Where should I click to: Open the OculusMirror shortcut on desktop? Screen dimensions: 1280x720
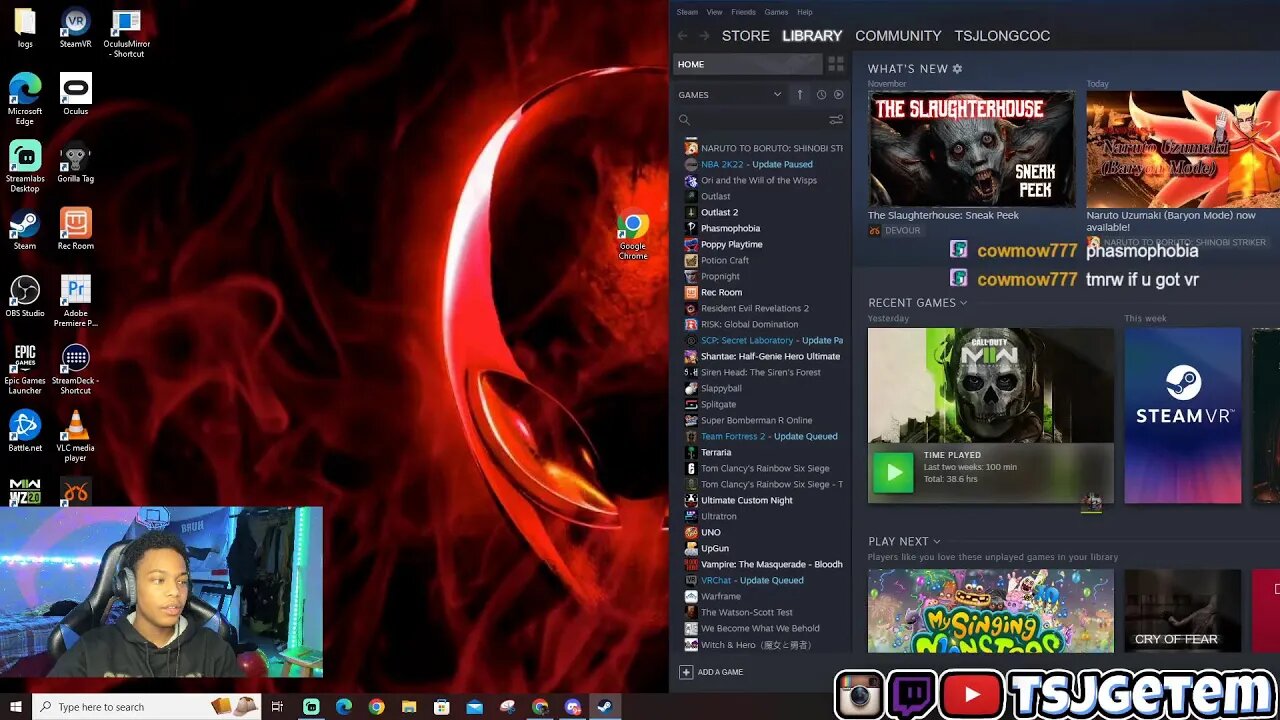[126, 34]
